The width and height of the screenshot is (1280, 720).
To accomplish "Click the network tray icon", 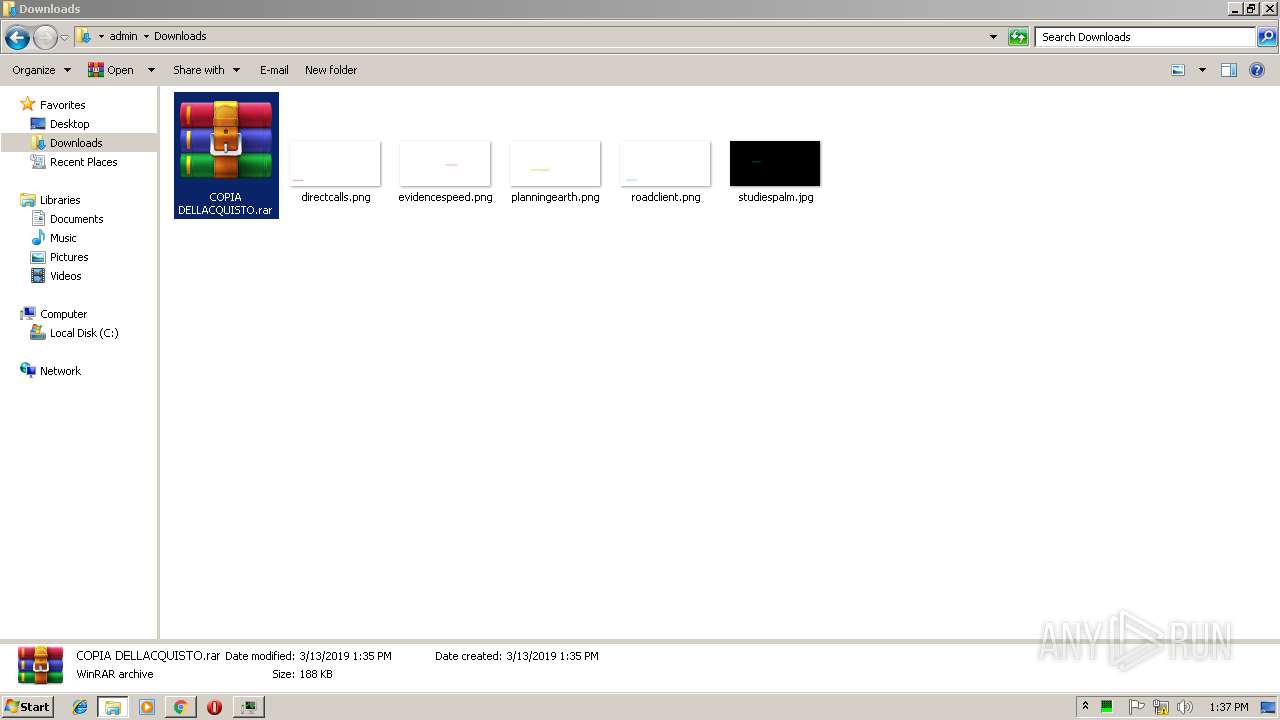I will [1161, 707].
